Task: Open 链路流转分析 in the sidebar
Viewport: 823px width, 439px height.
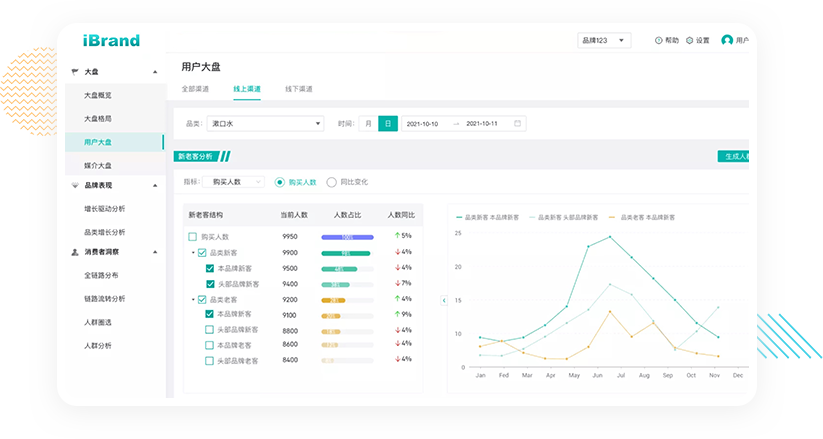Action: point(104,299)
